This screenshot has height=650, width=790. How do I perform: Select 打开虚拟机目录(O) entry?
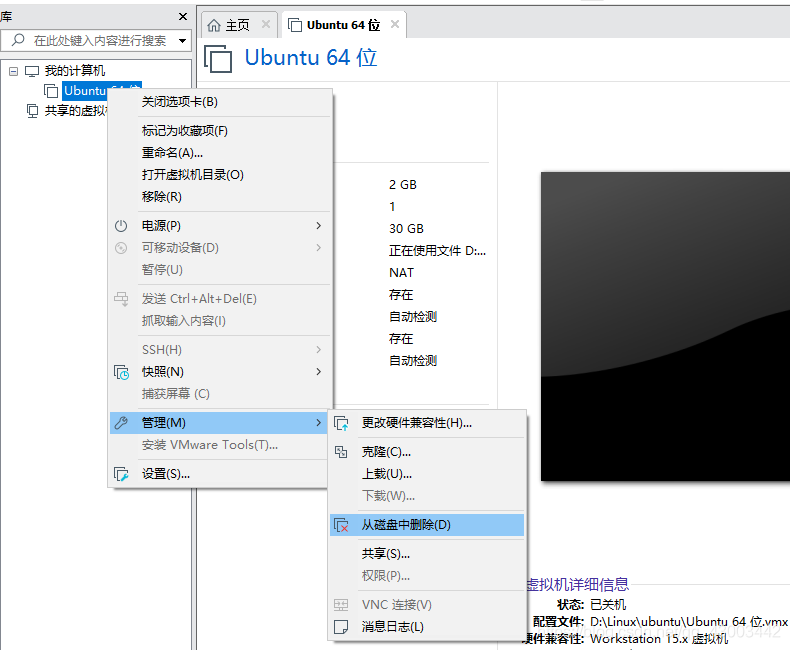click(x=220, y=175)
